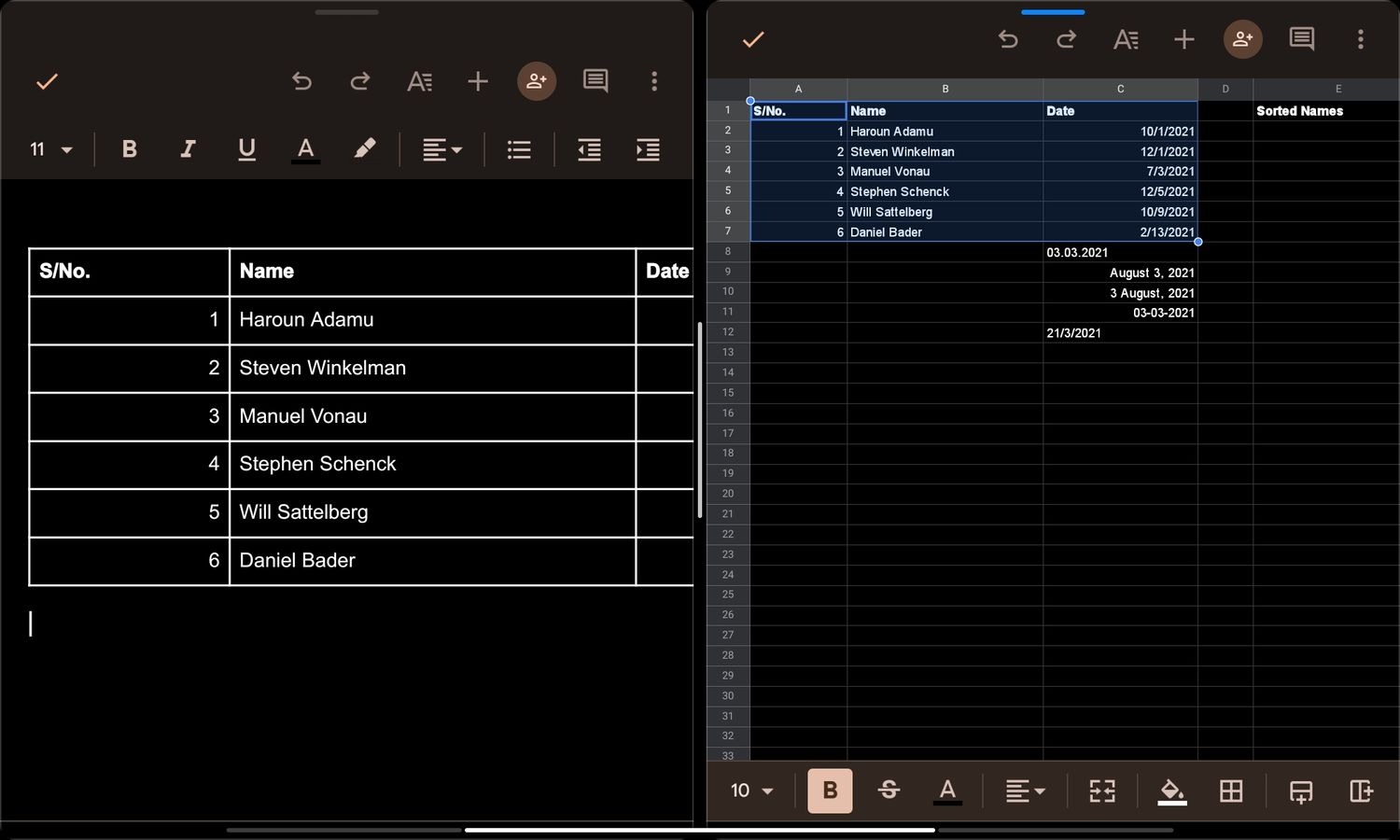This screenshot has height=840, width=1400.
Task: Place cursor in Manuel Vonau Docs cell
Action: coord(432,416)
